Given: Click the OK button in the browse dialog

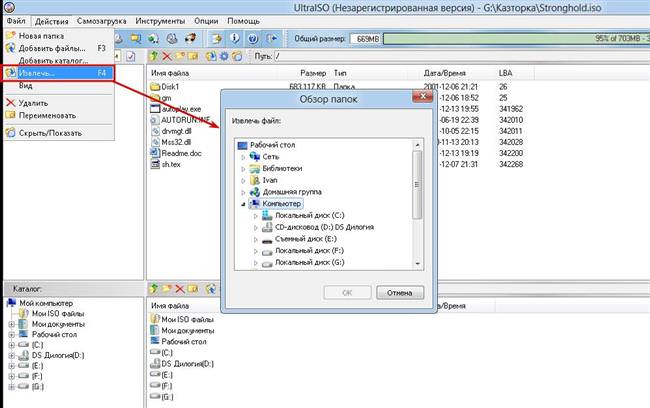Looking at the screenshot, I should (x=347, y=293).
